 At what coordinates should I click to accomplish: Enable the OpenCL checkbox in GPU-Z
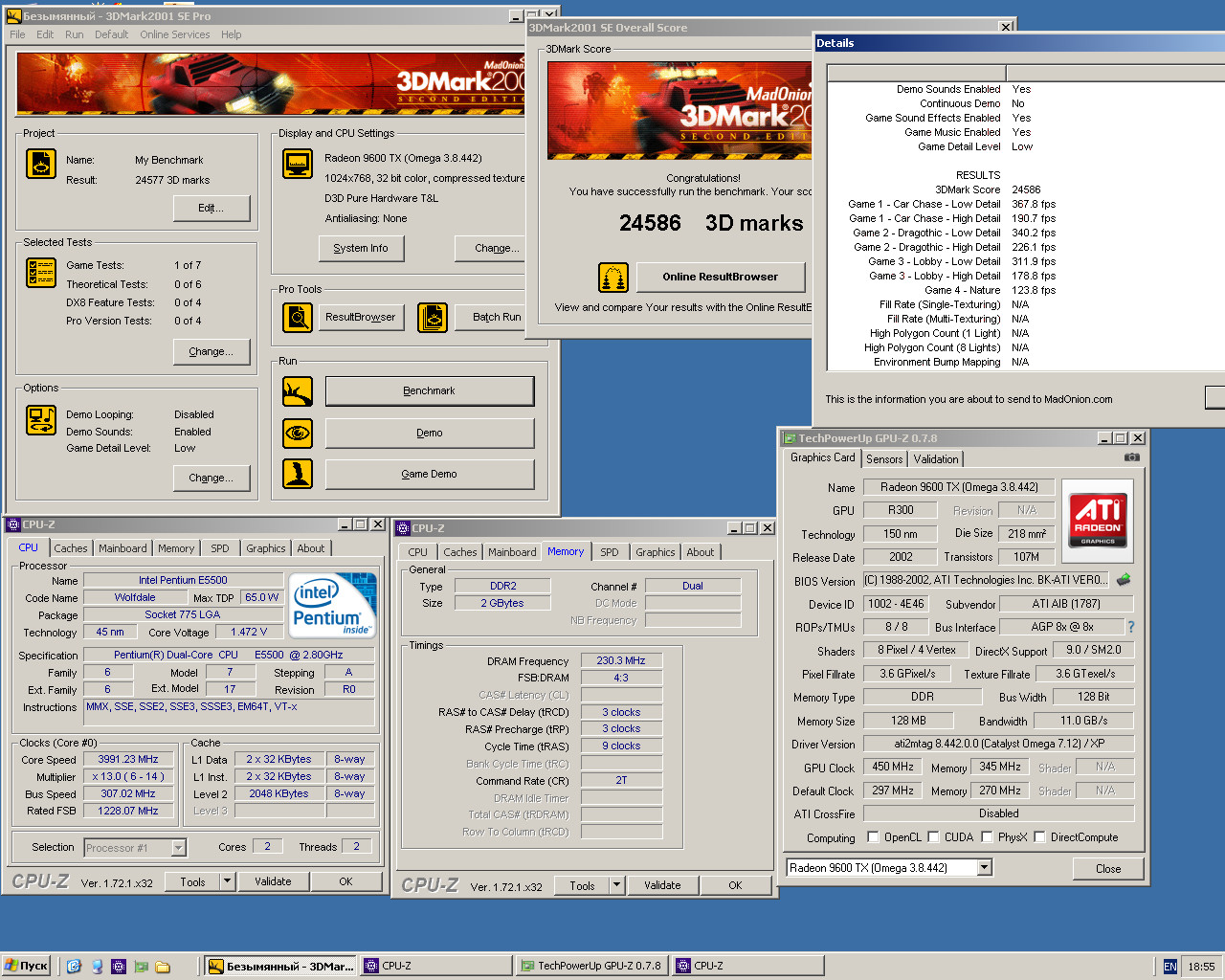[873, 837]
